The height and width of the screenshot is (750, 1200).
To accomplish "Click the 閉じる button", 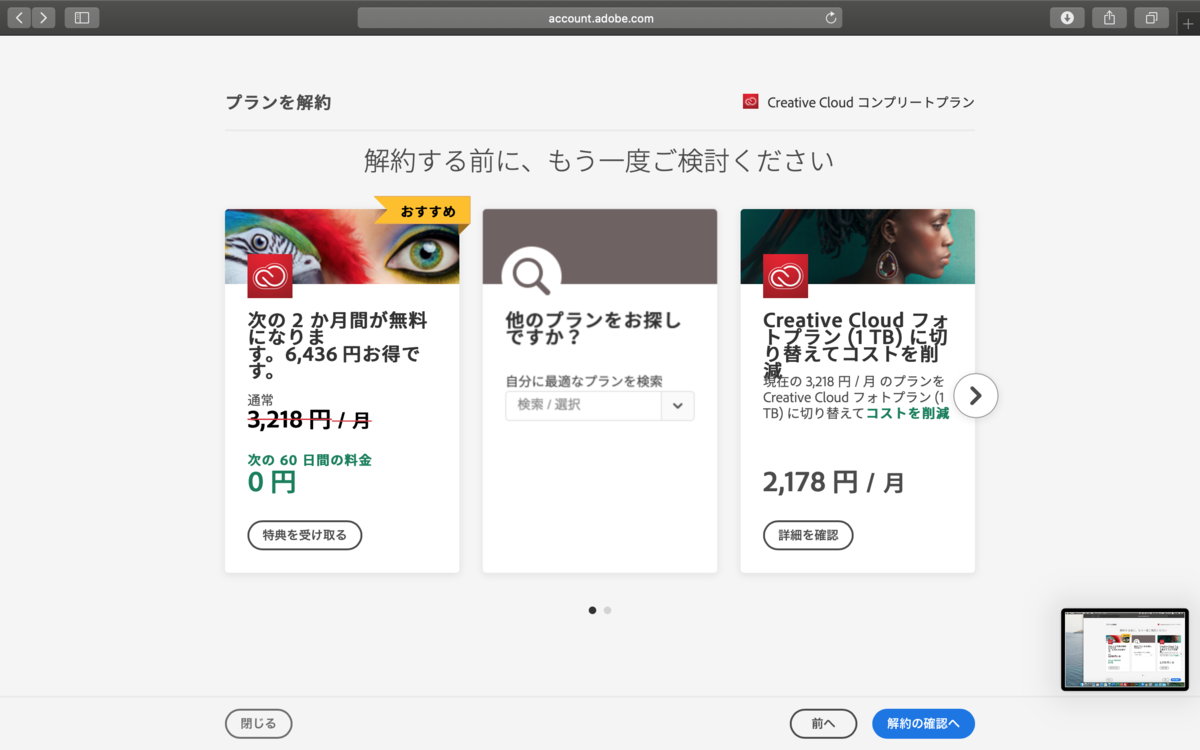I will pos(259,723).
